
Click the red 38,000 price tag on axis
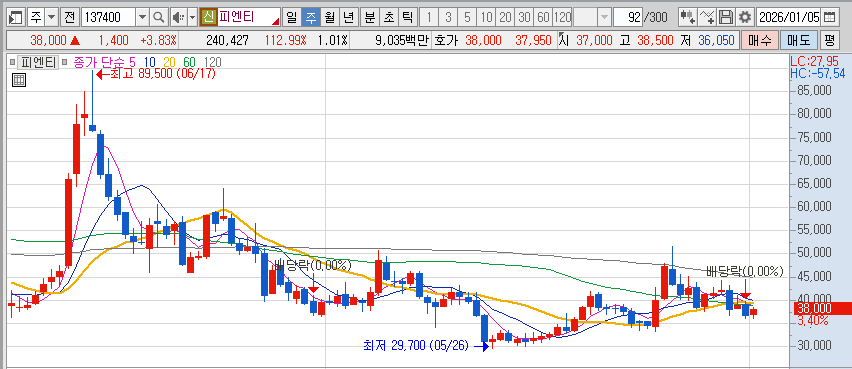click(x=822, y=309)
